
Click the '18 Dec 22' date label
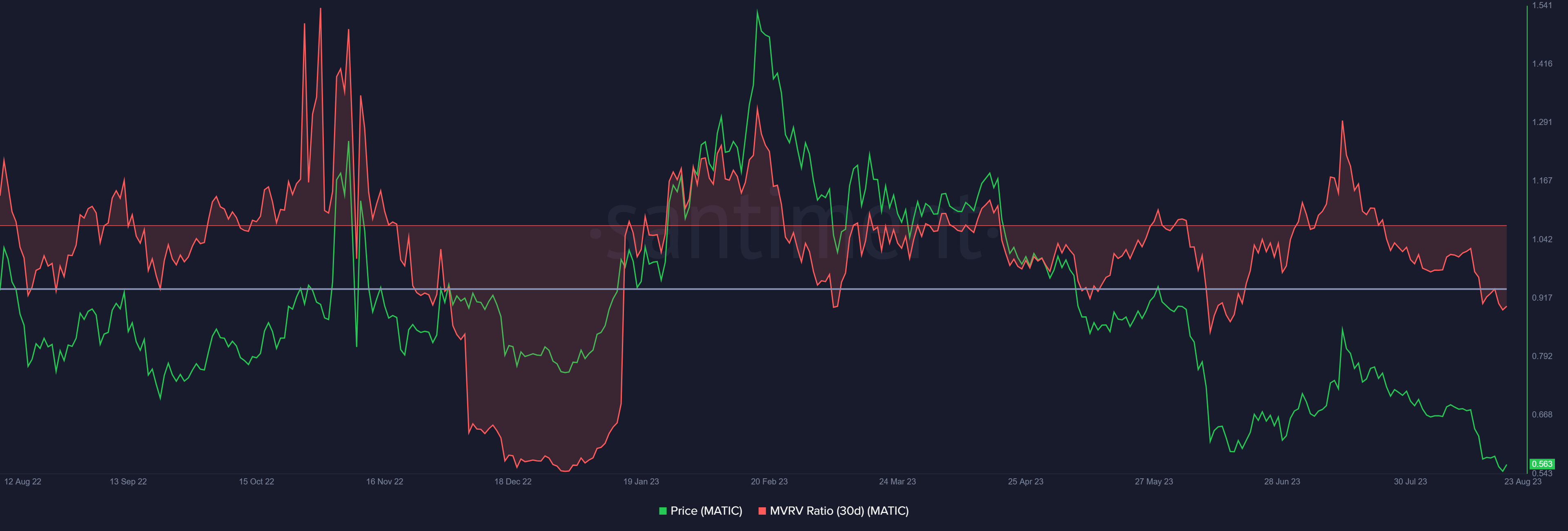[x=513, y=482]
